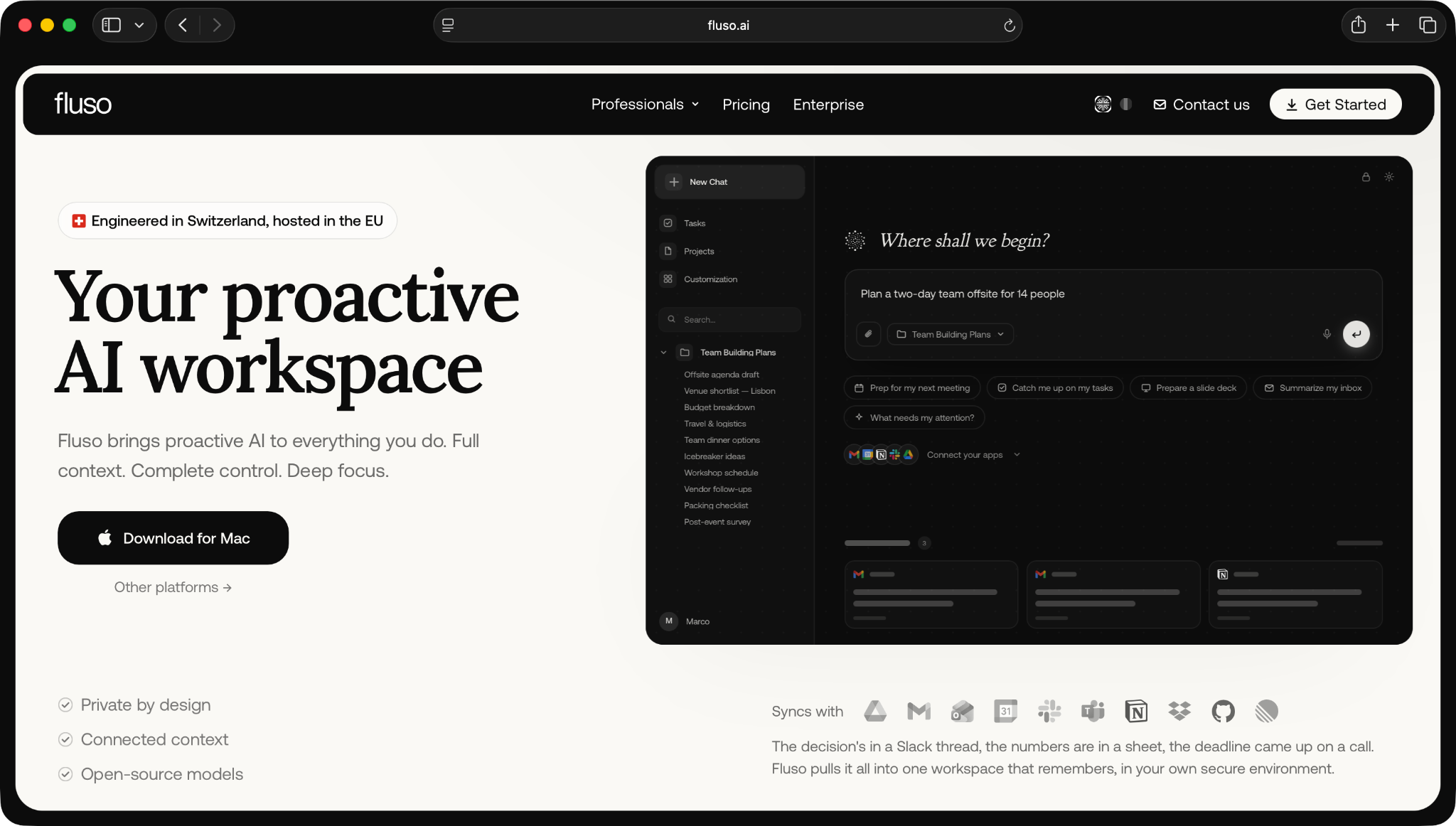Click the Outlook sync icon
The image size is (1456, 826).
pyautogui.click(x=962, y=711)
